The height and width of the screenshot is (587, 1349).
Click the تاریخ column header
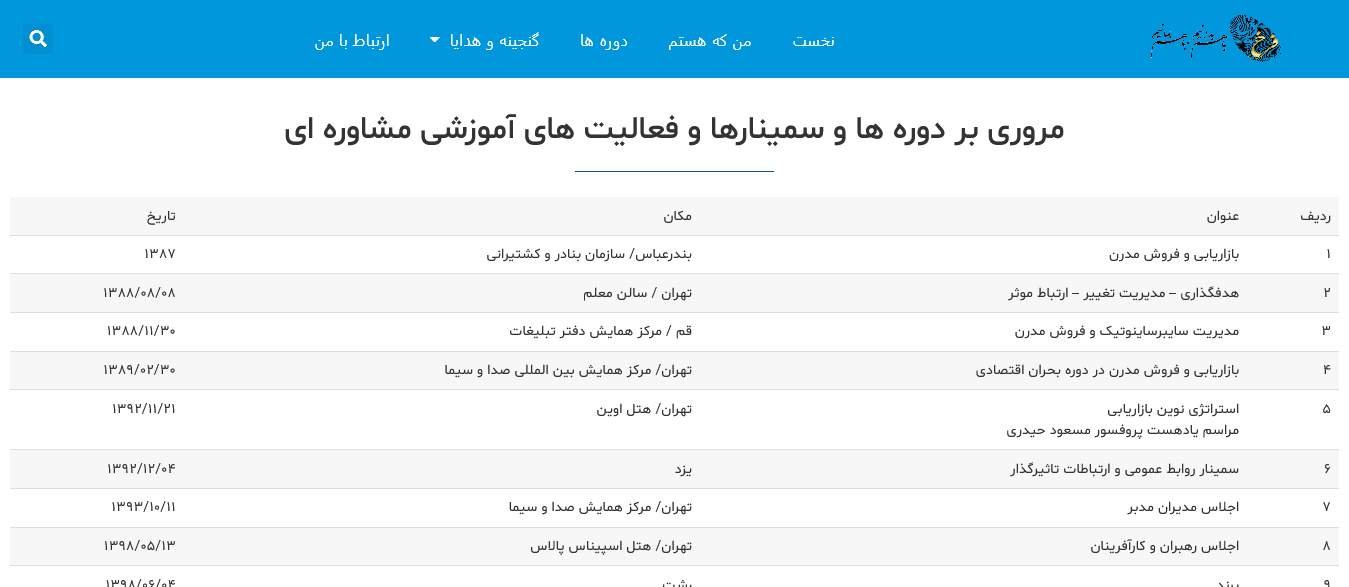pyautogui.click(x=161, y=216)
